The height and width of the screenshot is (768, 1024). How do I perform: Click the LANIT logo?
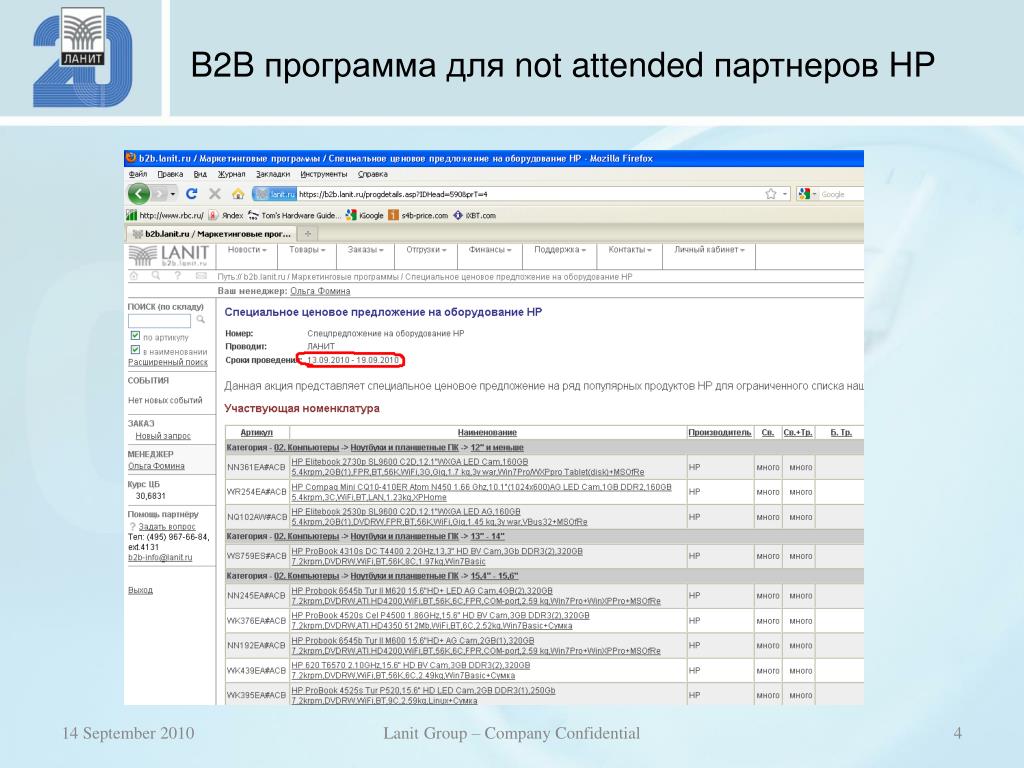(x=168, y=255)
